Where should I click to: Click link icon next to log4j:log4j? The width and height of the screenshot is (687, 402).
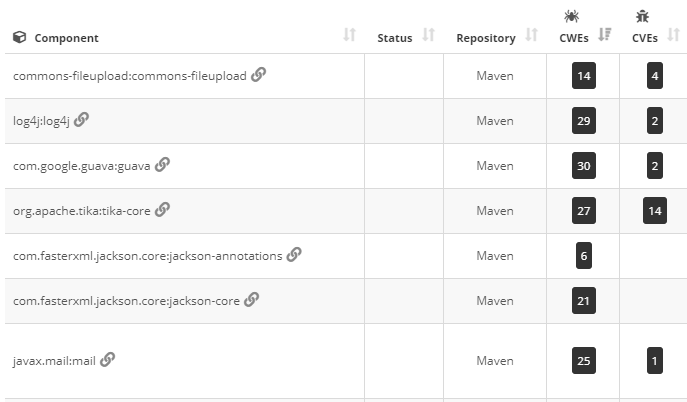pyautogui.click(x=81, y=120)
